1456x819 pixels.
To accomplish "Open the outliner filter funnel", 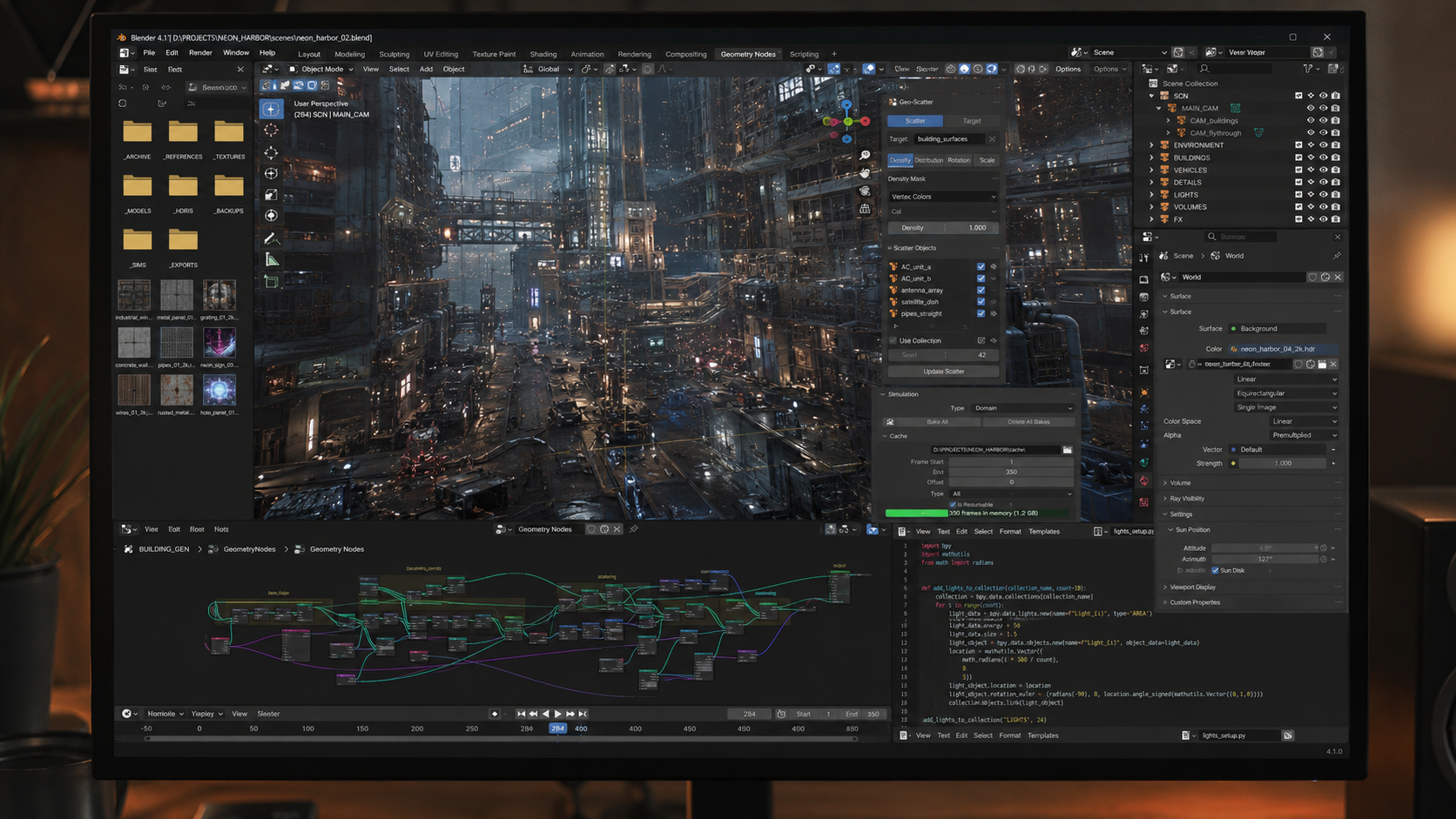I will (1308, 69).
